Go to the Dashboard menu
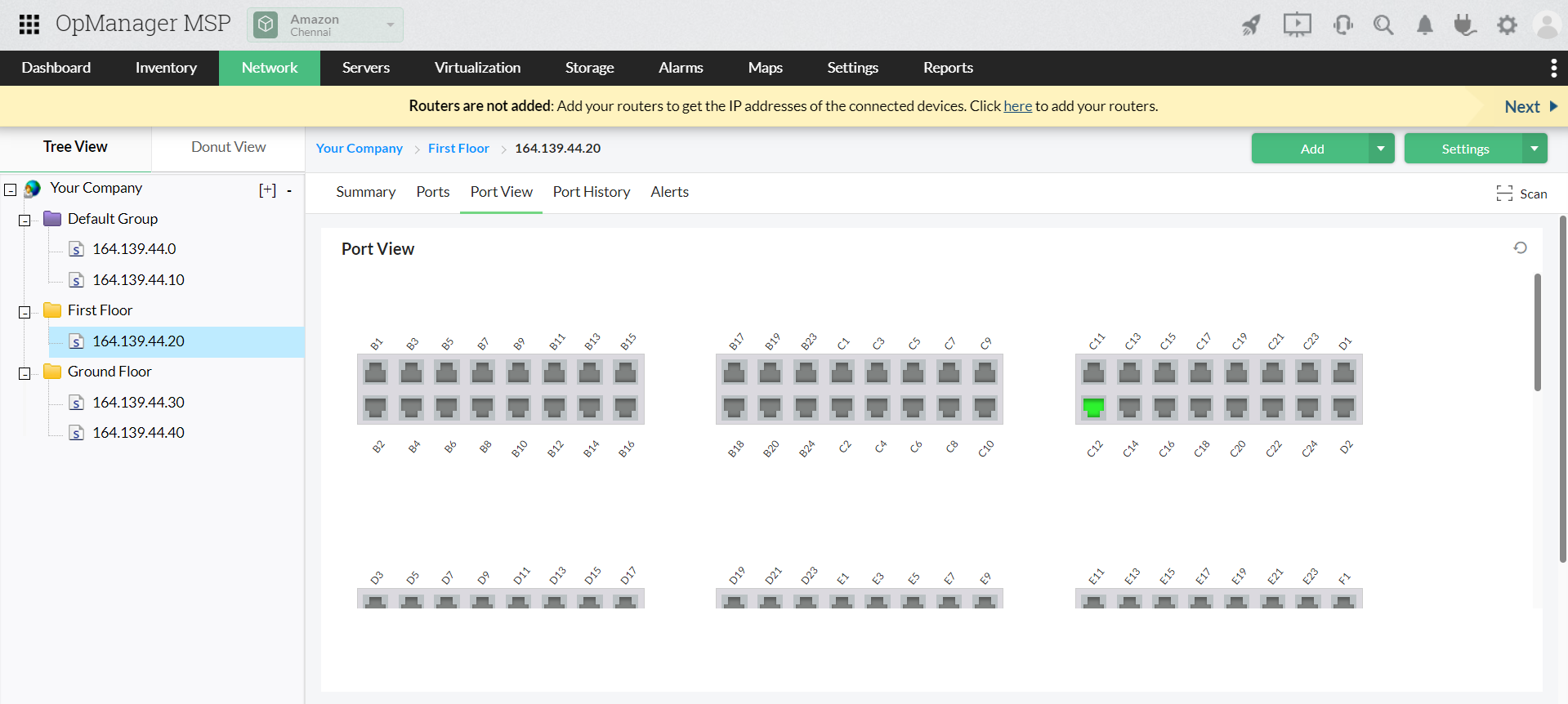The height and width of the screenshot is (704, 1568). pyautogui.click(x=56, y=68)
